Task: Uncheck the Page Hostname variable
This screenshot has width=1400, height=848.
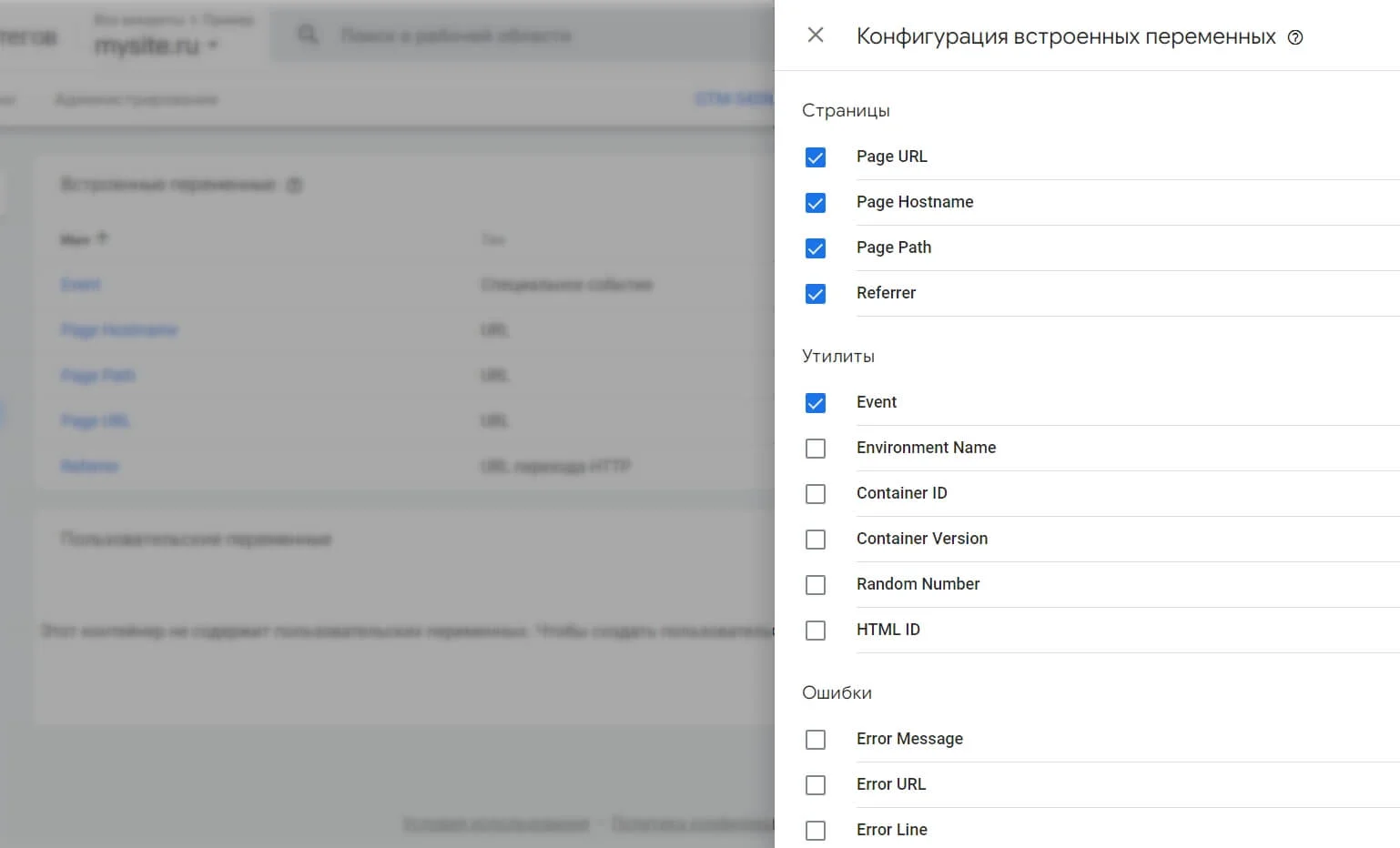Action: pyautogui.click(x=816, y=203)
